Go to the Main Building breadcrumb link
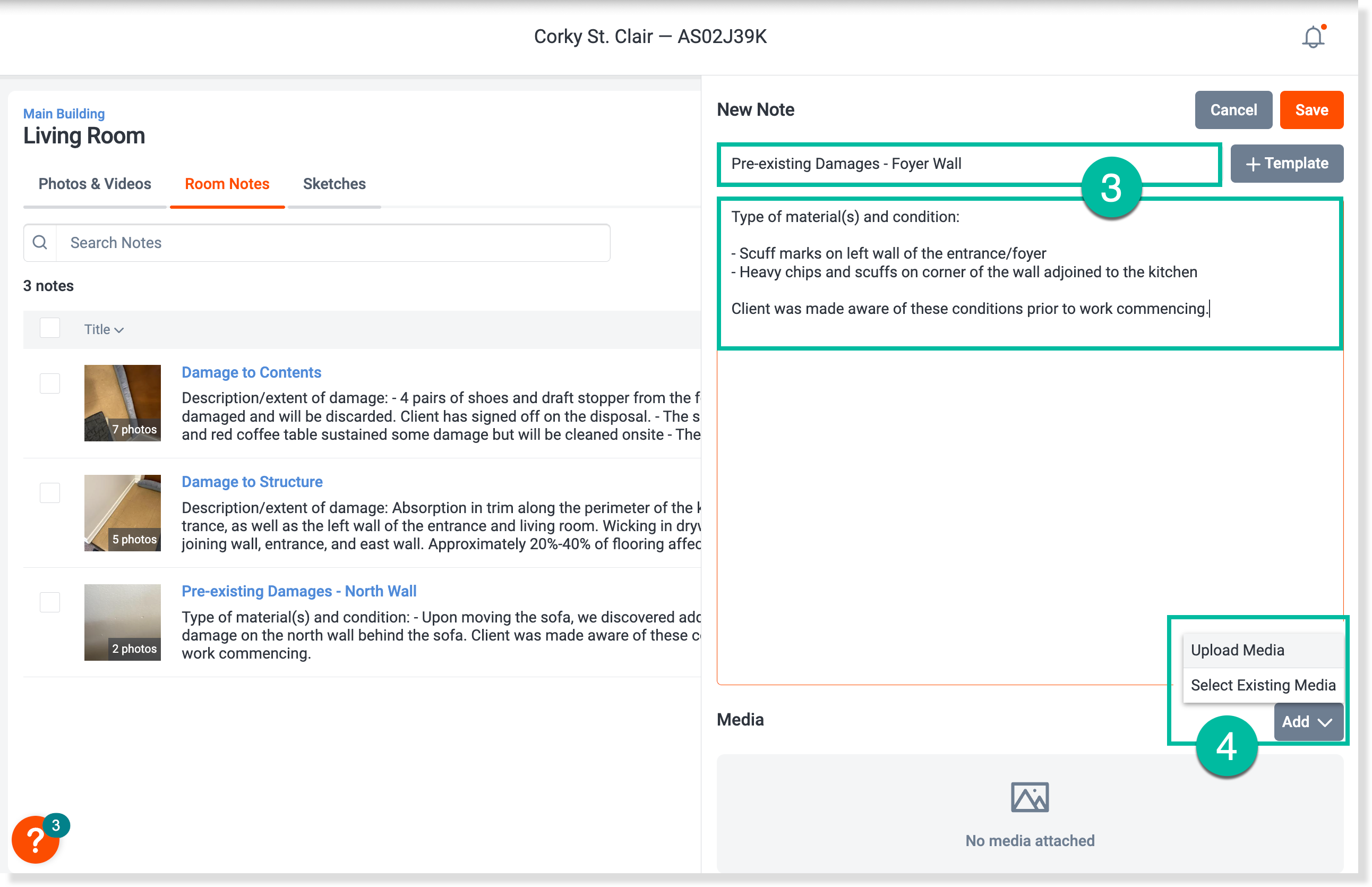The image size is (1372, 887). click(x=64, y=114)
